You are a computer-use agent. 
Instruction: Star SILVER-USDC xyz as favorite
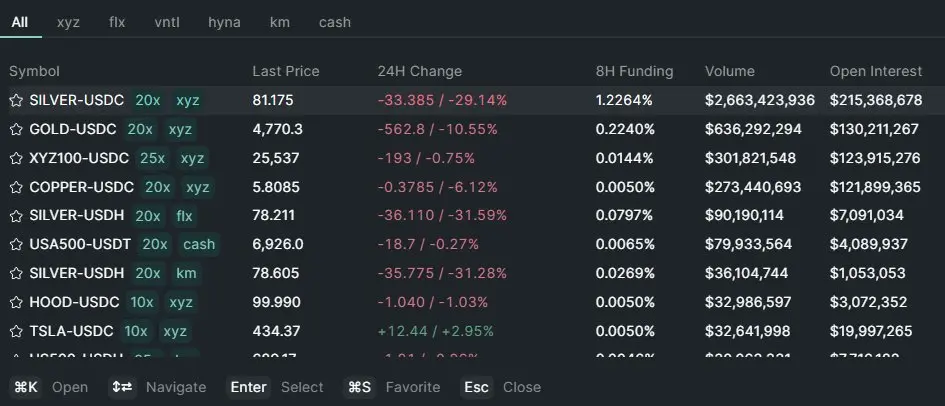pyautogui.click(x=16, y=100)
